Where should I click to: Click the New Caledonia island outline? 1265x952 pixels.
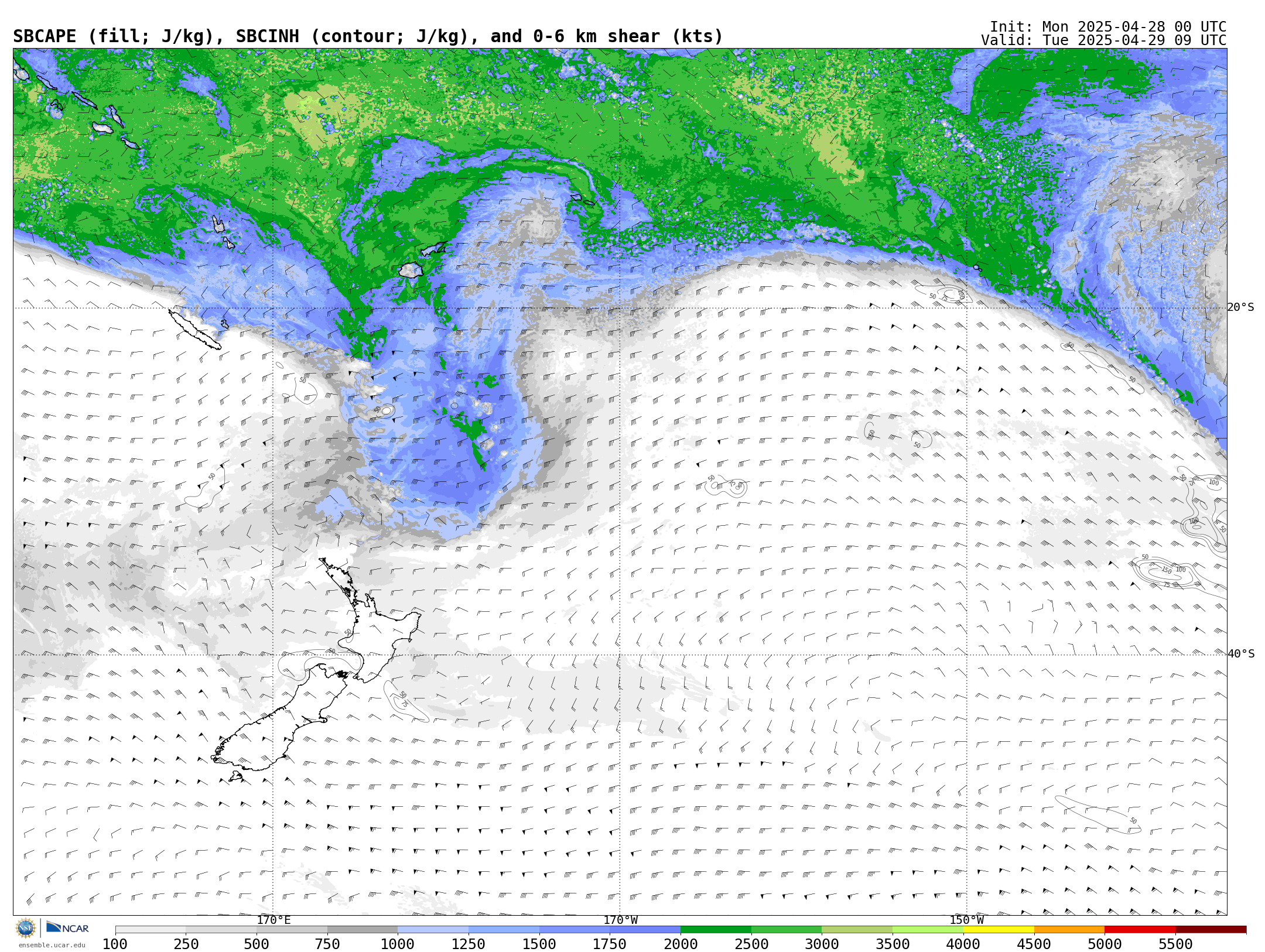[194, 329]
